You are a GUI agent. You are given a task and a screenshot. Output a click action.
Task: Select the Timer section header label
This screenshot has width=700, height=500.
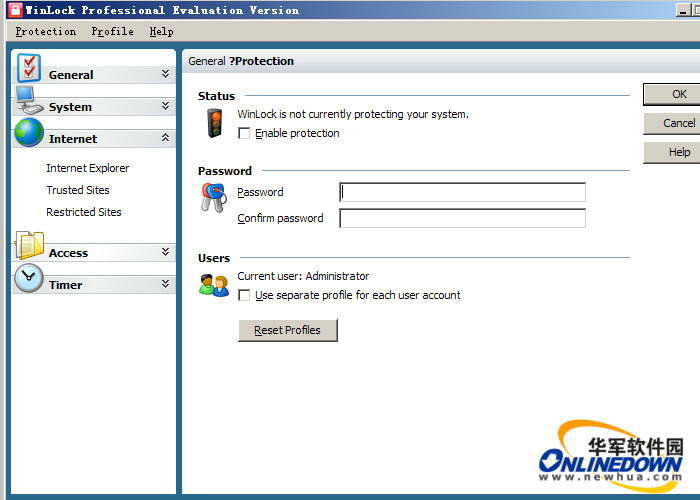click(x=65, y=285)
